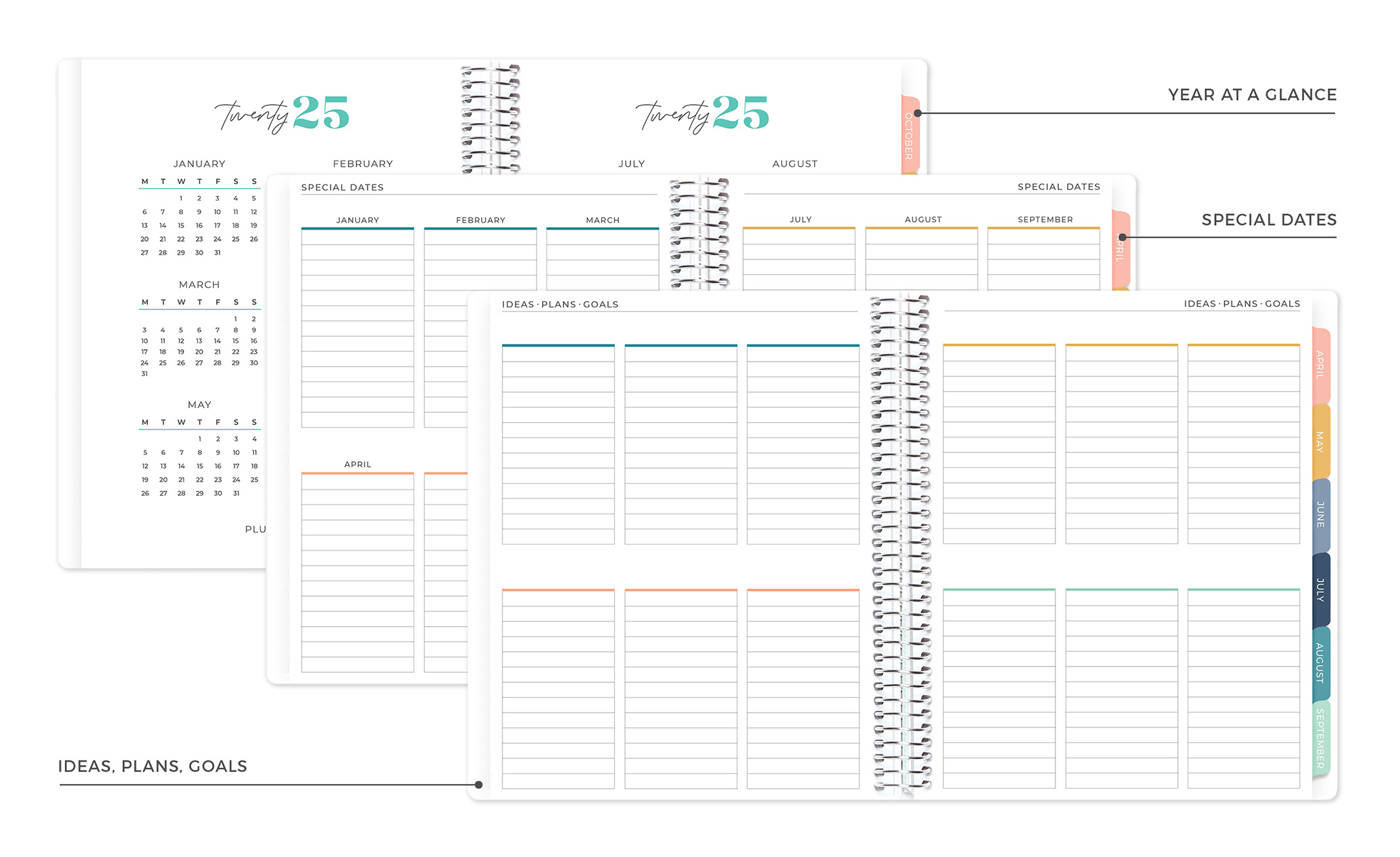Select the FEBRUARY special dates header
1400x857 pixels.
tap(480, 219)
